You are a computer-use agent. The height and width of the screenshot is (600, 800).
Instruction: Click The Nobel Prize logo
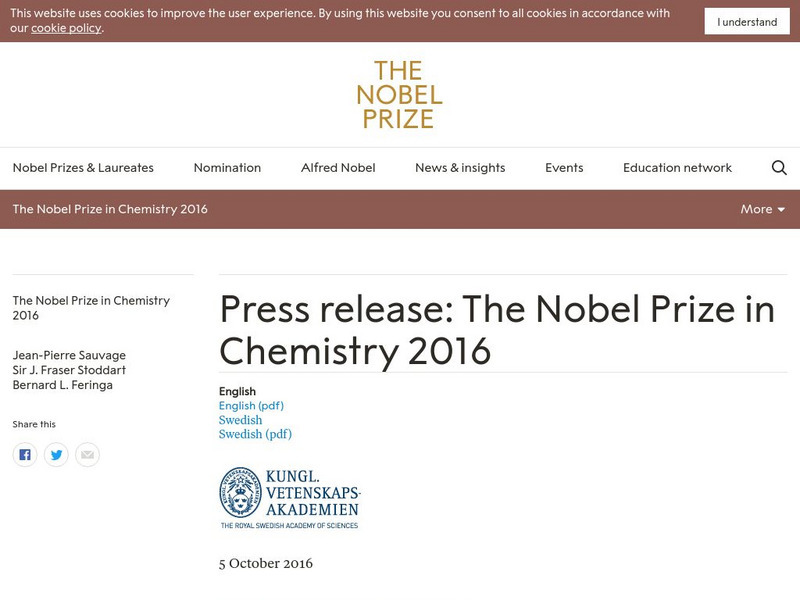(400, 95)
